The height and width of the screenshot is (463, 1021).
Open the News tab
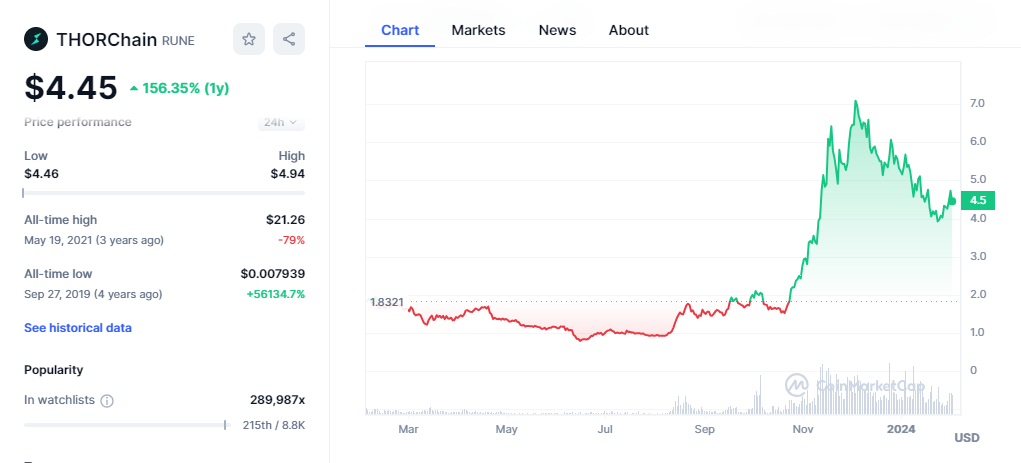[x=557, y=30]
